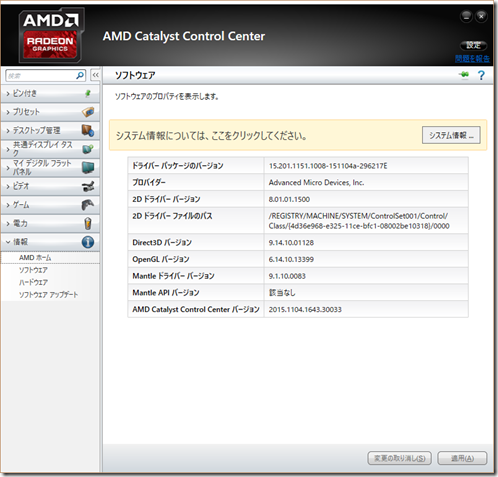
Task: Click the blue info icon beside 情報
Action: (x=88, y=242)
